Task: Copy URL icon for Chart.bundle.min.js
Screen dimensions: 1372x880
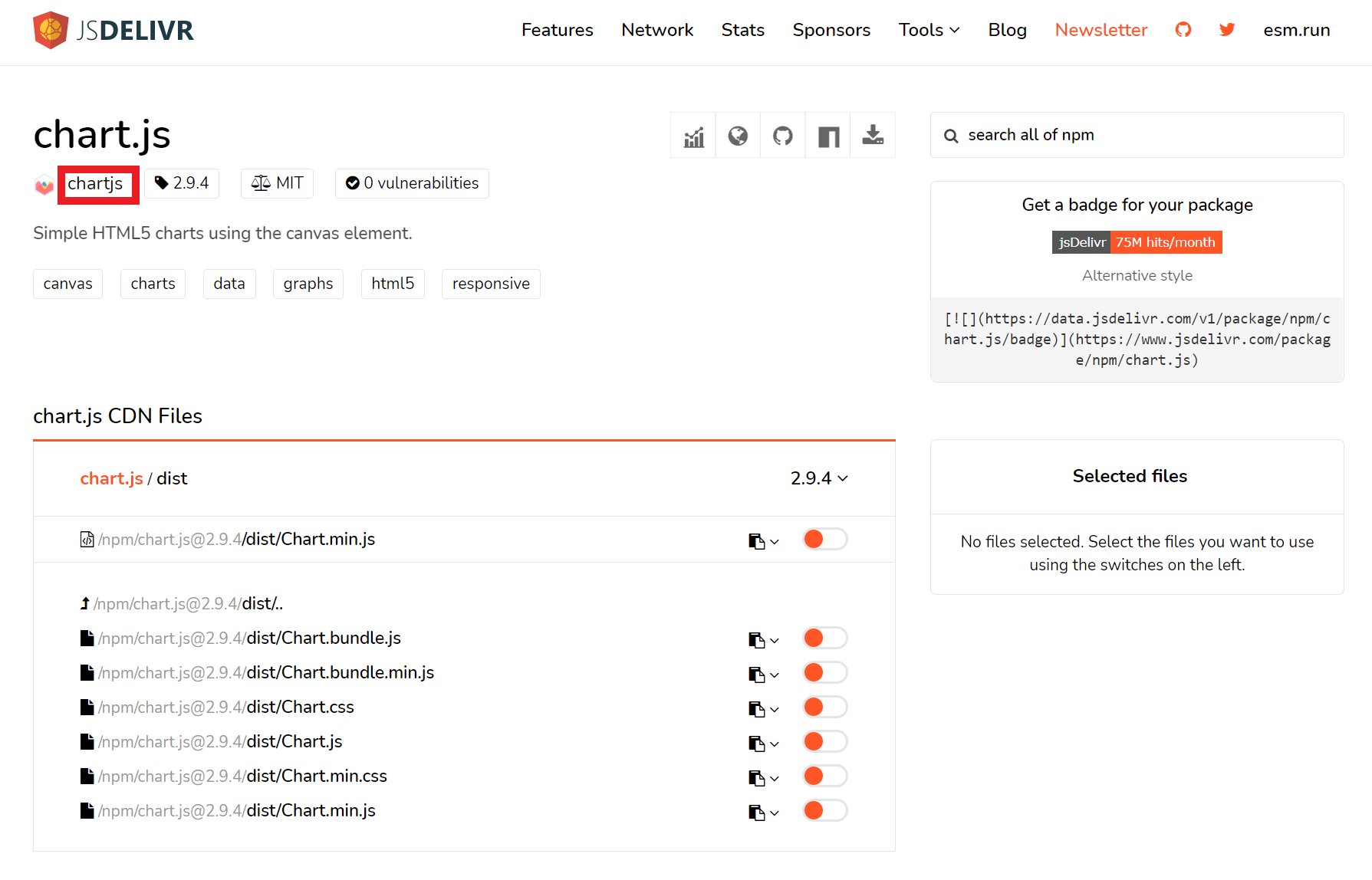Action: tap(756, 675)
